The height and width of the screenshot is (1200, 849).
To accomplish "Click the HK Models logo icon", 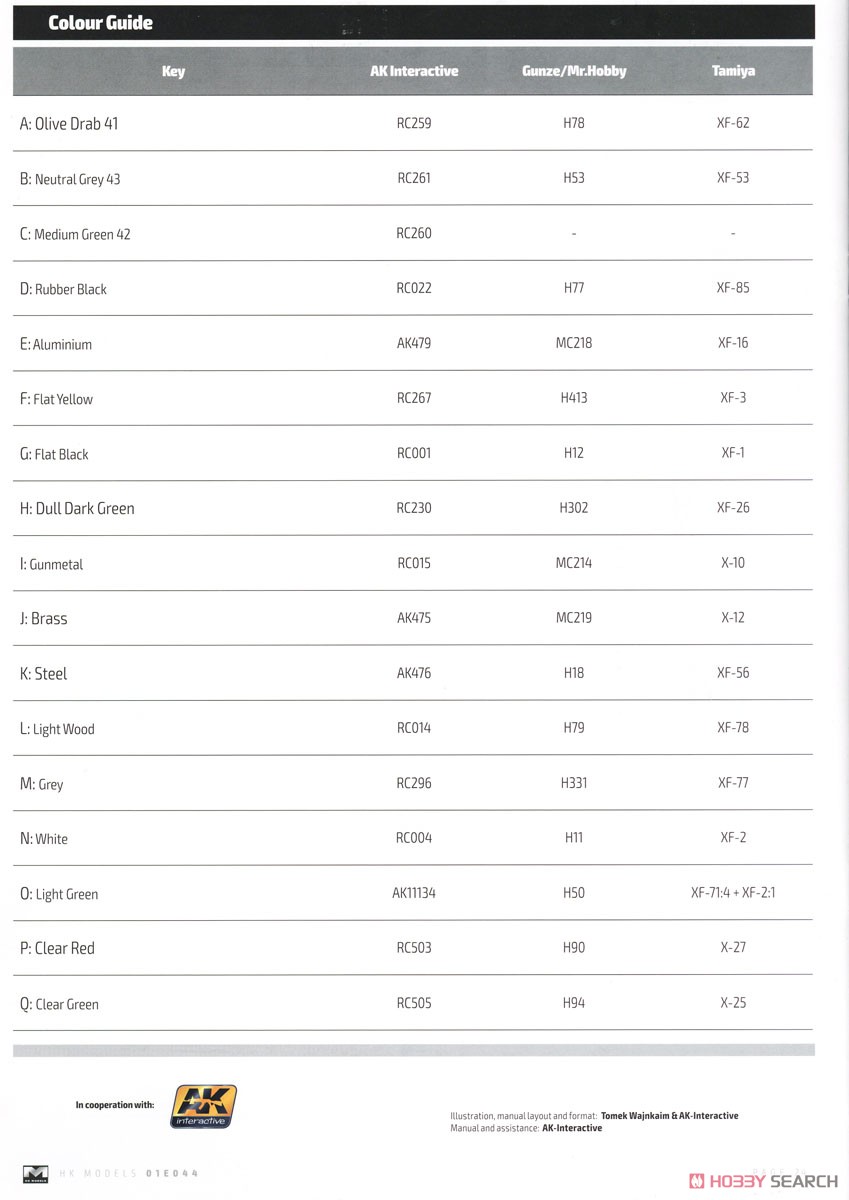I will pyautogui.click(x=35, y=1173).
